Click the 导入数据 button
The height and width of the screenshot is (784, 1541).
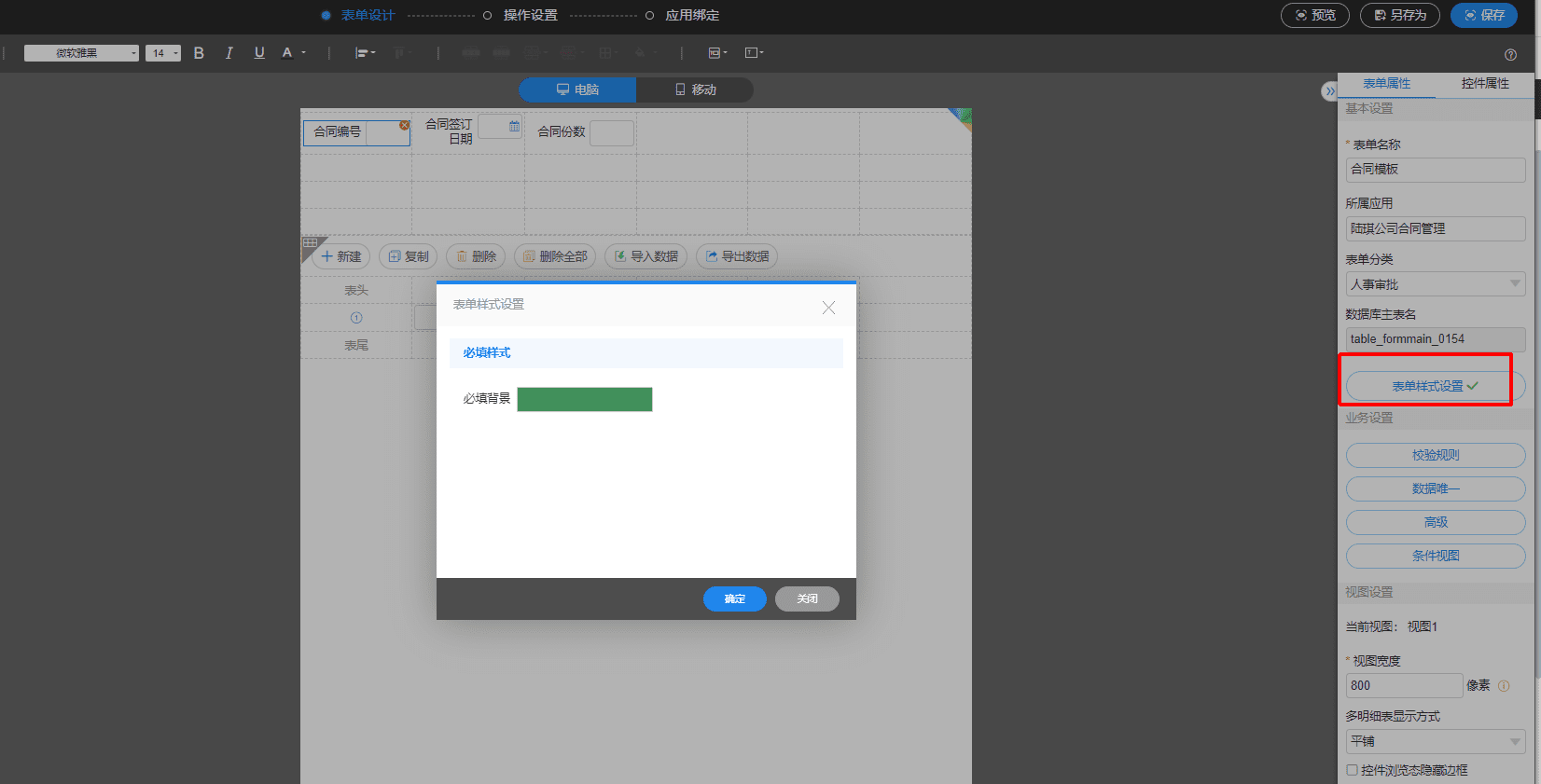(646, 256)
